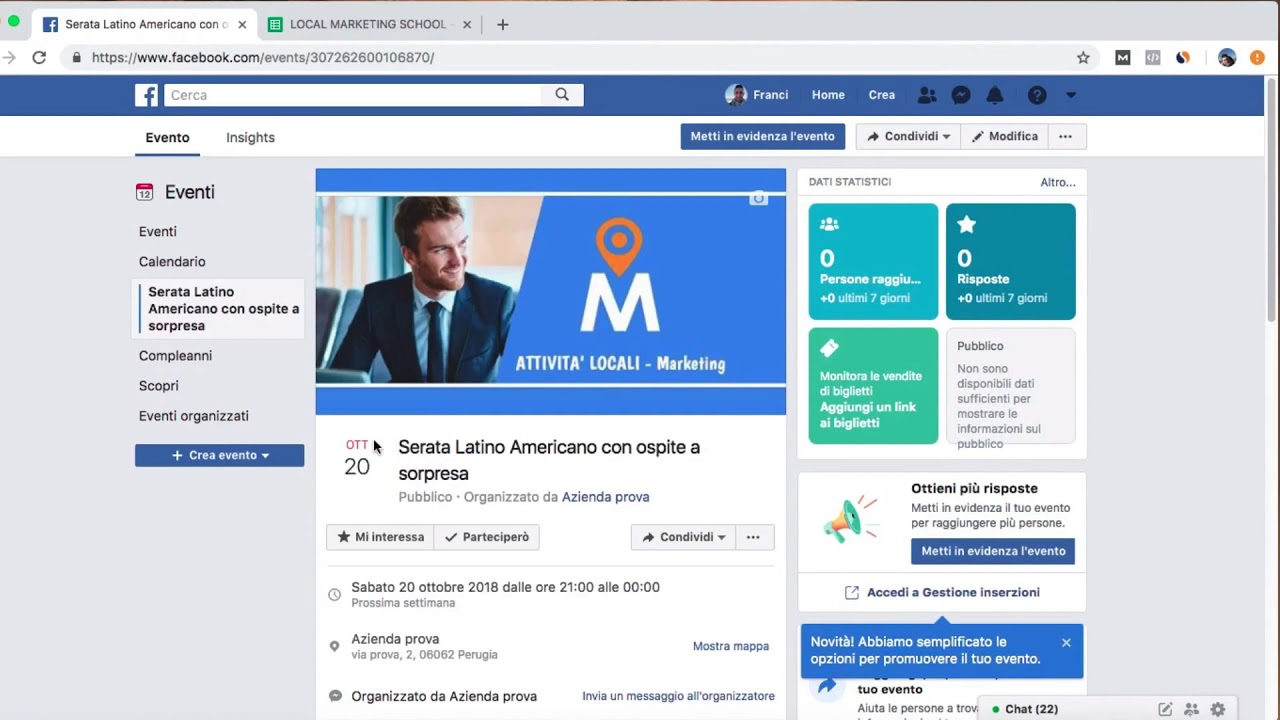The height and width of the screenshot is (720, 1280).
Task: Click the Chrome profile avatar icon
Action: 1227,57
